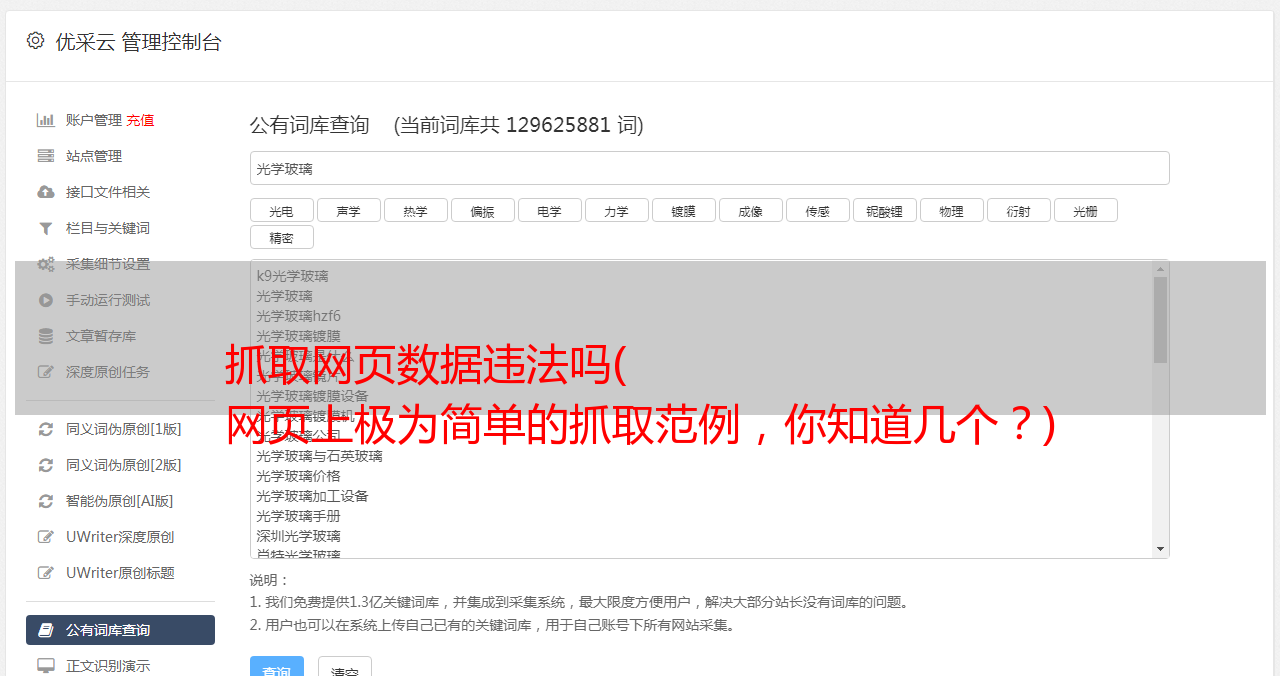Click the cloud upload icon for 接口文件相关
The image size is (1280, 676).
[45, 192]
